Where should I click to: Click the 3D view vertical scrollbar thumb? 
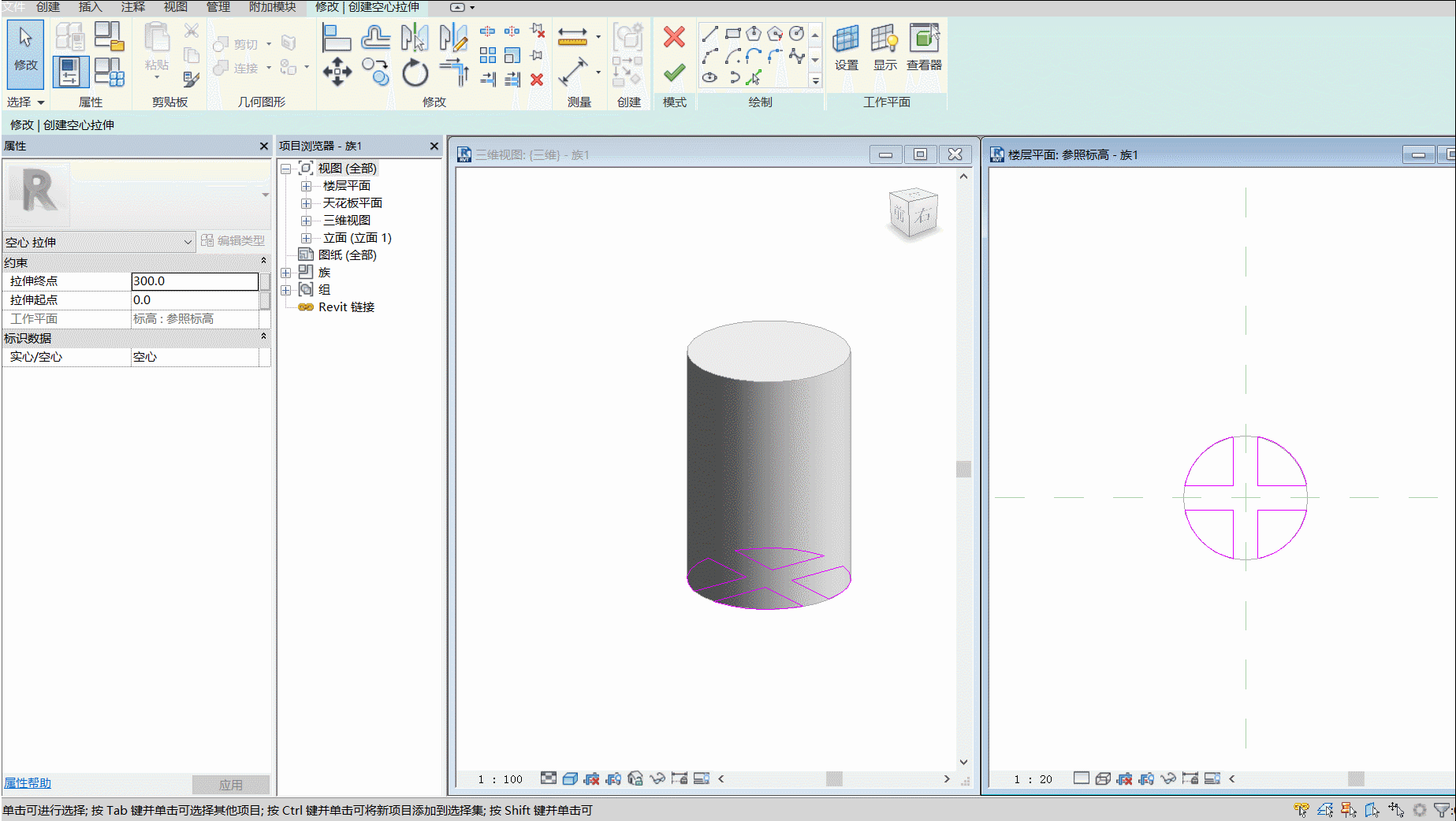(963, 469)
